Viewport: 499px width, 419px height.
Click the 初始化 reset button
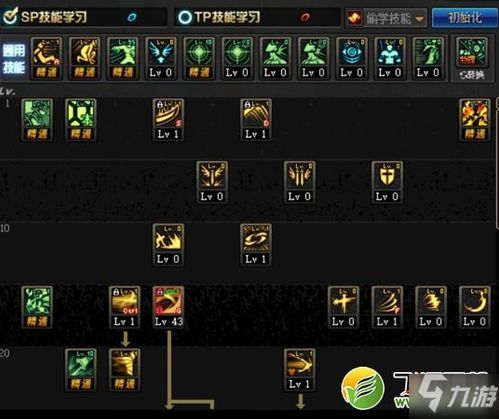click(464, 18)
